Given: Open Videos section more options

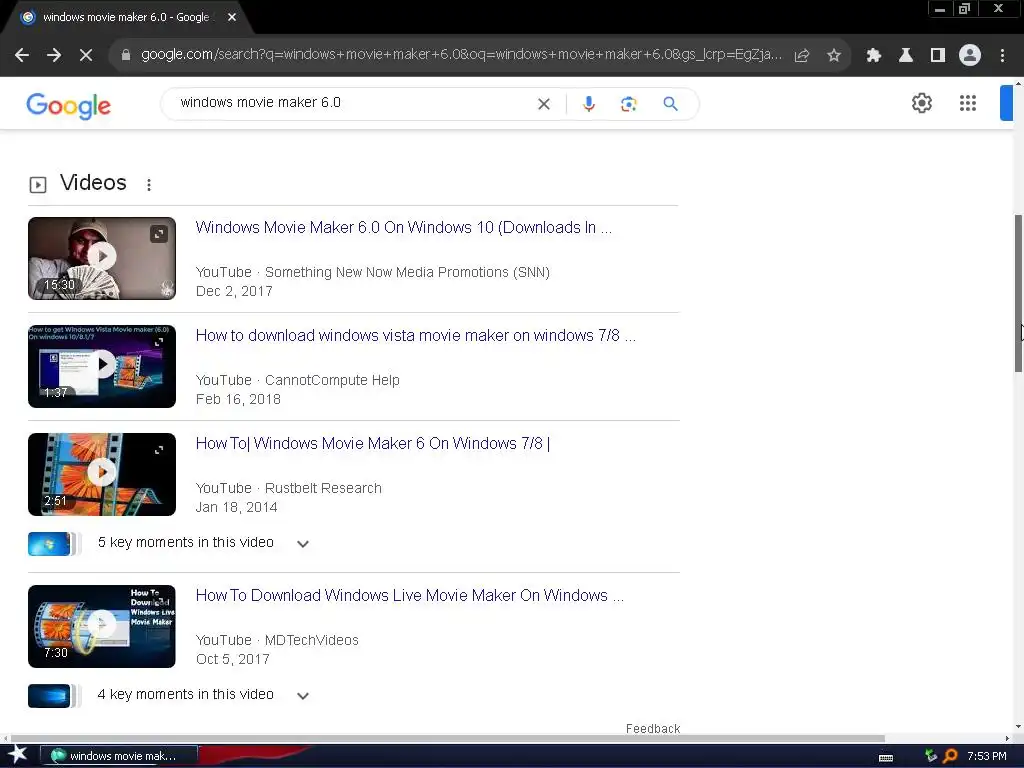Looking at the screenshot, I should click(149, 185).
